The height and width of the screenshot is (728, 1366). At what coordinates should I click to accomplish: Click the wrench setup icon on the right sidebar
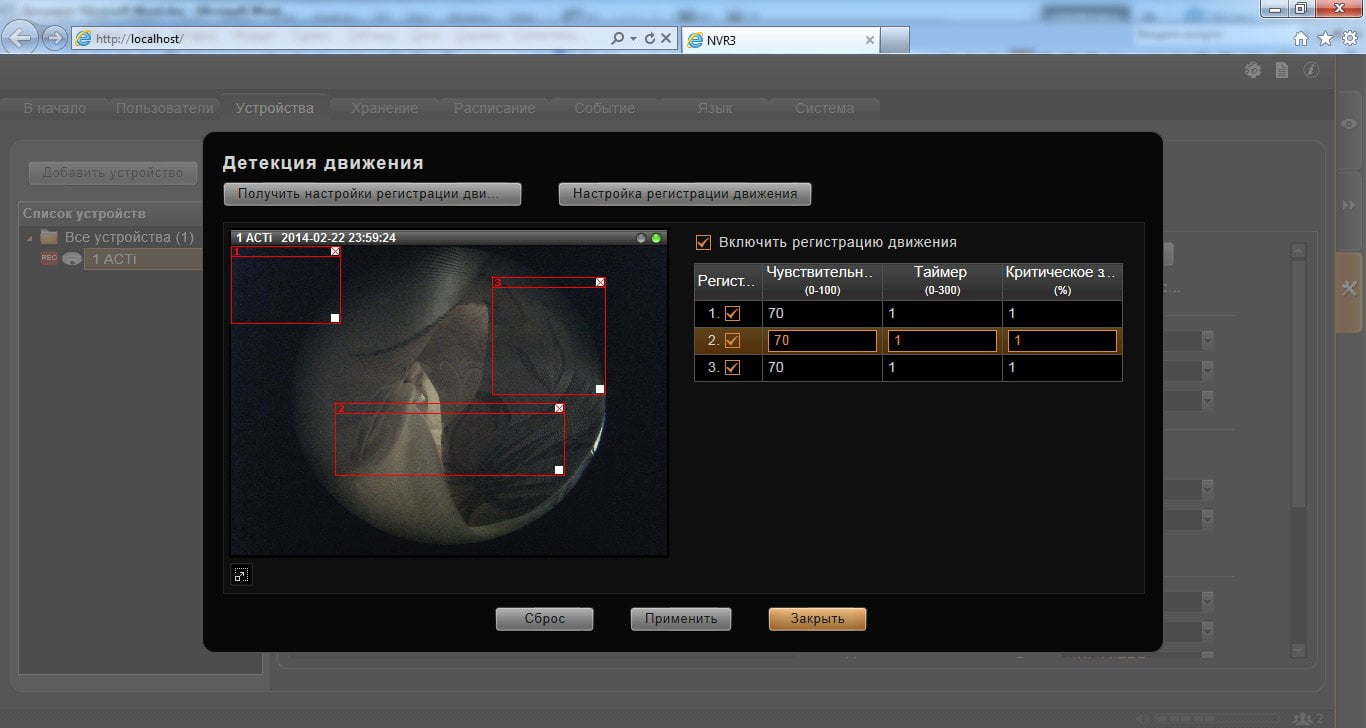(1350, 291)
